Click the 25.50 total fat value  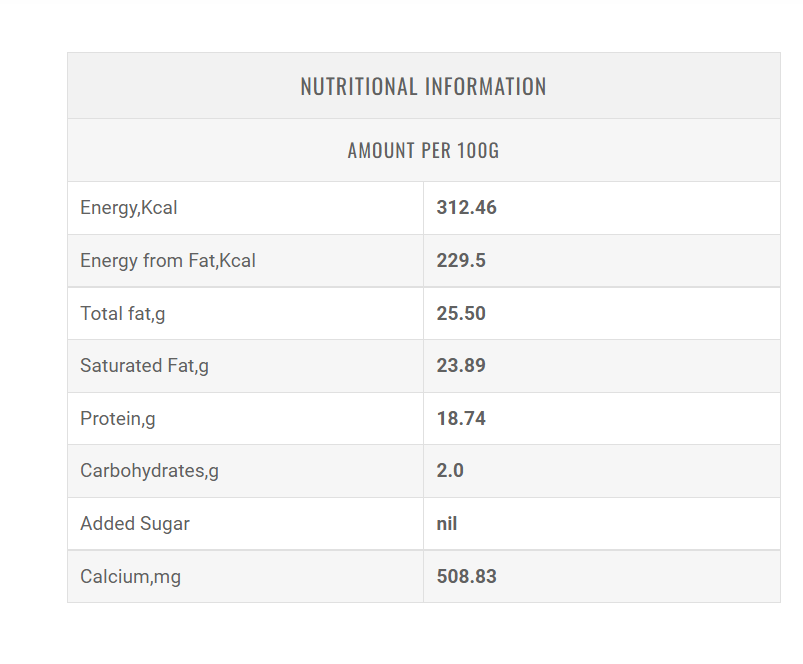pos(461,313)
